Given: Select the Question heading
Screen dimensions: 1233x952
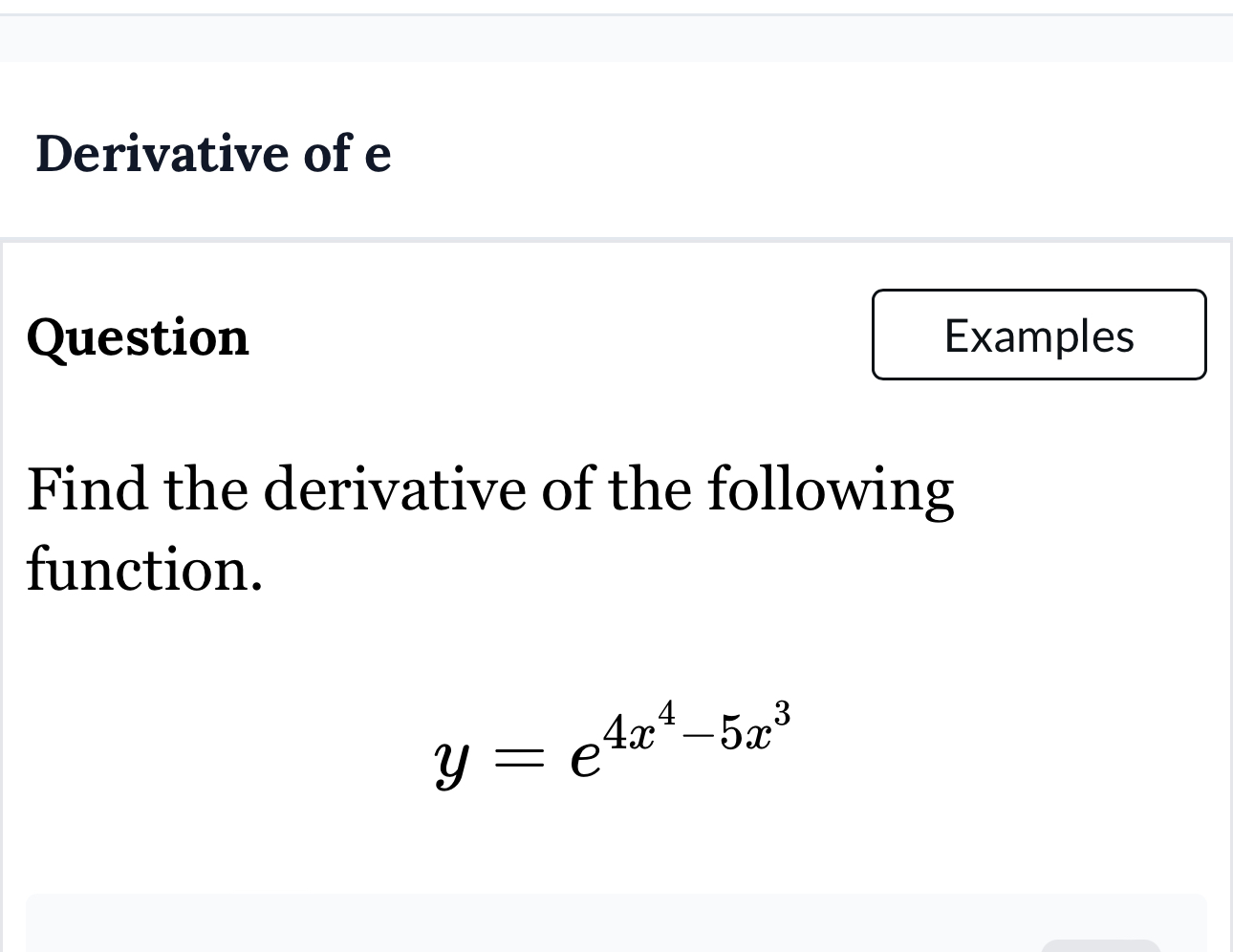Looking at the screenshot, I should pyautogui.click(x=137, y=337).
